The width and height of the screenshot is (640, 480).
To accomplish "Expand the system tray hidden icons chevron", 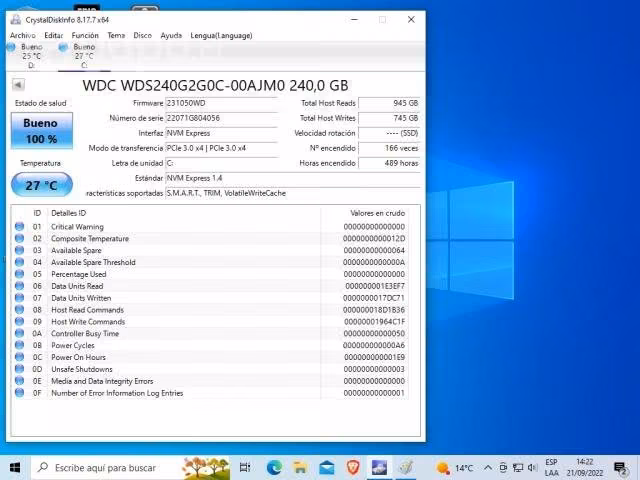I will click(x=488, y=468).
